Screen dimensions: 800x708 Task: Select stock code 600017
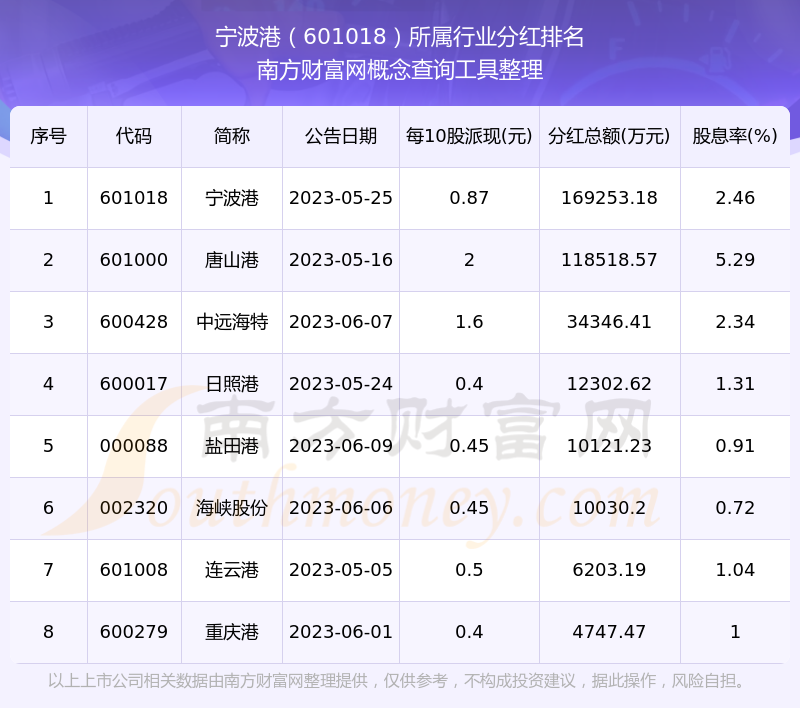pos(134,384)
